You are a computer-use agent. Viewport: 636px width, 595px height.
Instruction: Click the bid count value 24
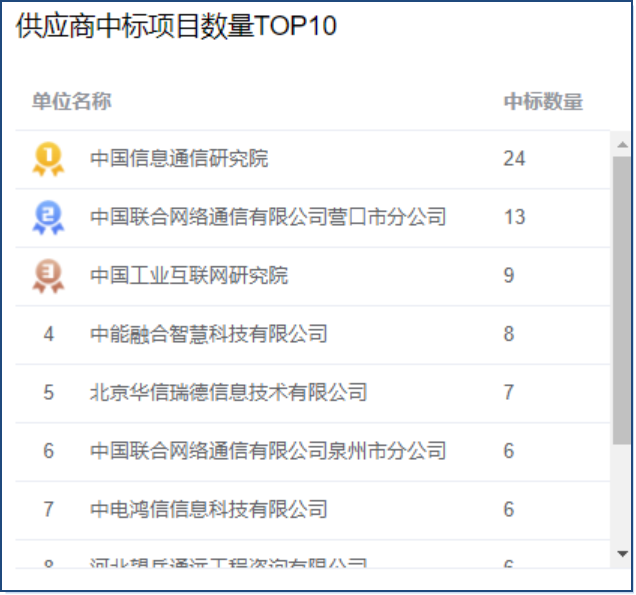tap(514, 159)
